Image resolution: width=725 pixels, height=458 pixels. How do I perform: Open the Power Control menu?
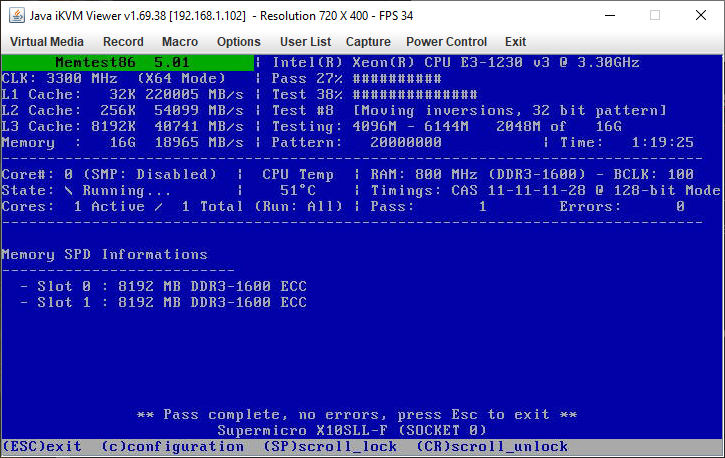coord(446,42)
